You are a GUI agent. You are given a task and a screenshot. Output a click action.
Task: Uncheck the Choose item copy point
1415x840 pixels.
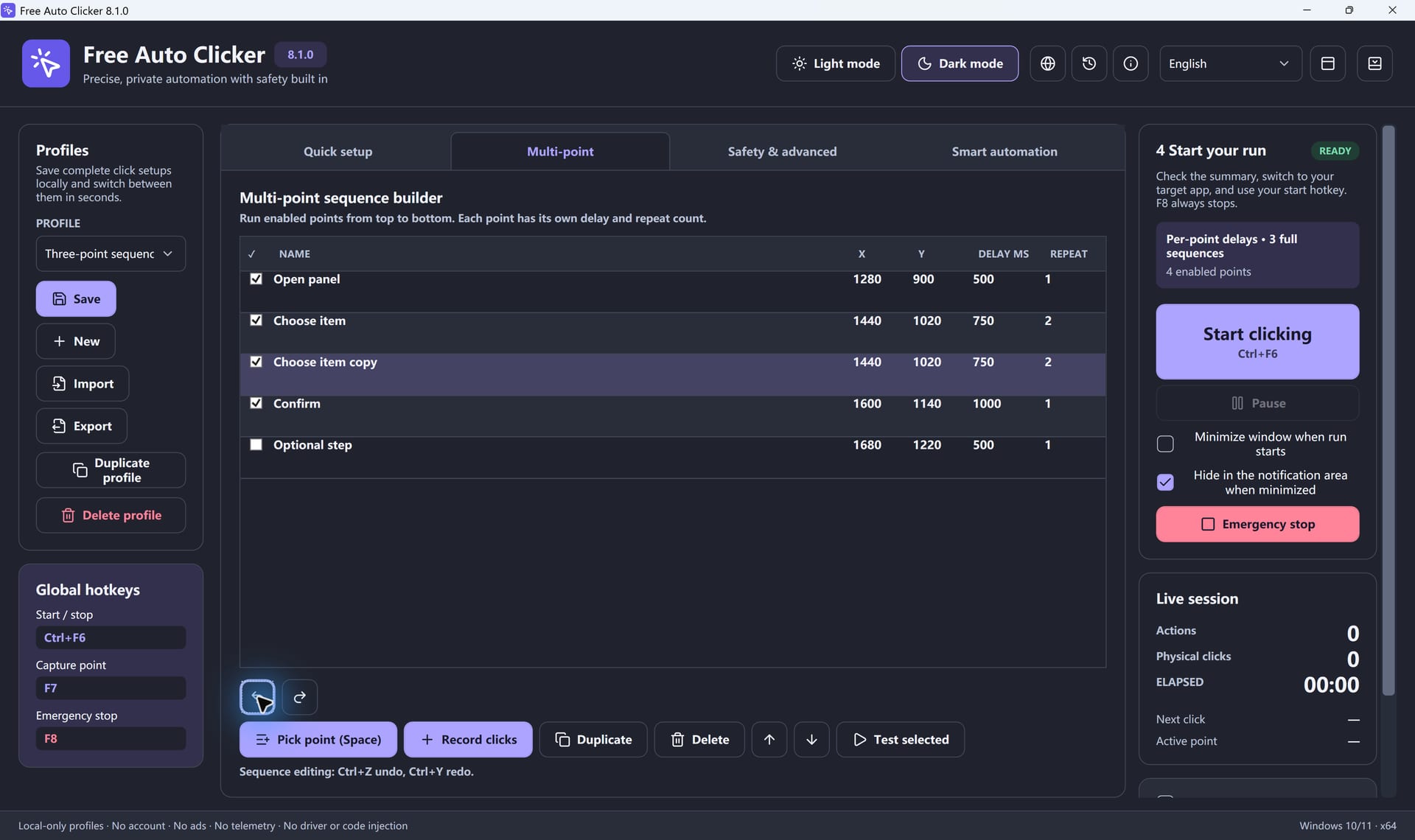click(x=256, y=362)
